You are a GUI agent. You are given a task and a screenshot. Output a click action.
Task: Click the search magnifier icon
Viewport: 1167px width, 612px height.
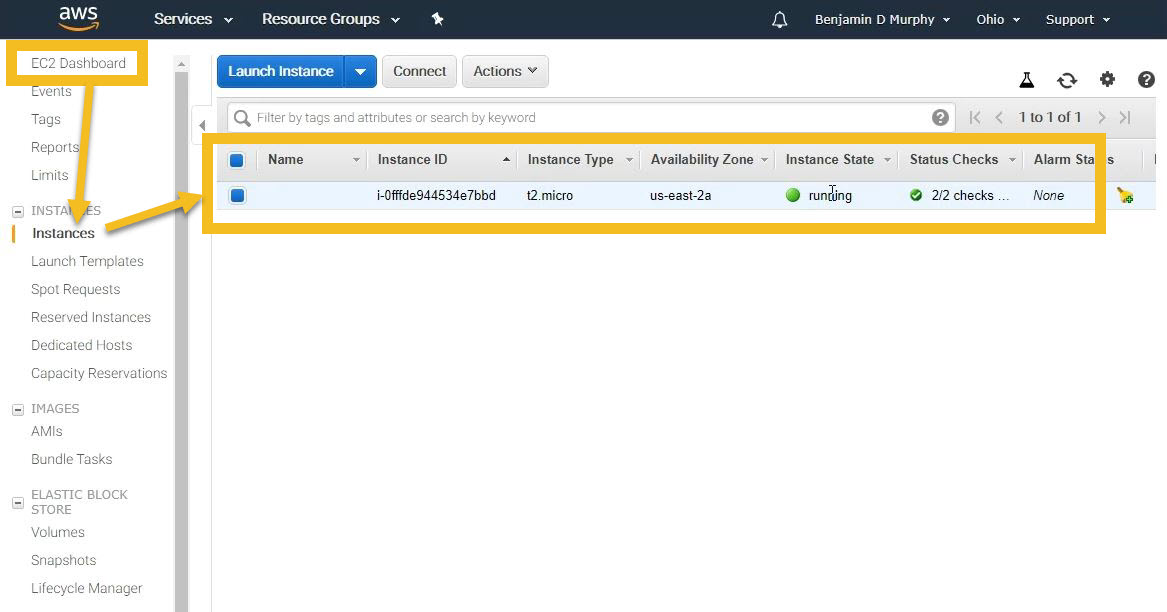coord(242,118)
